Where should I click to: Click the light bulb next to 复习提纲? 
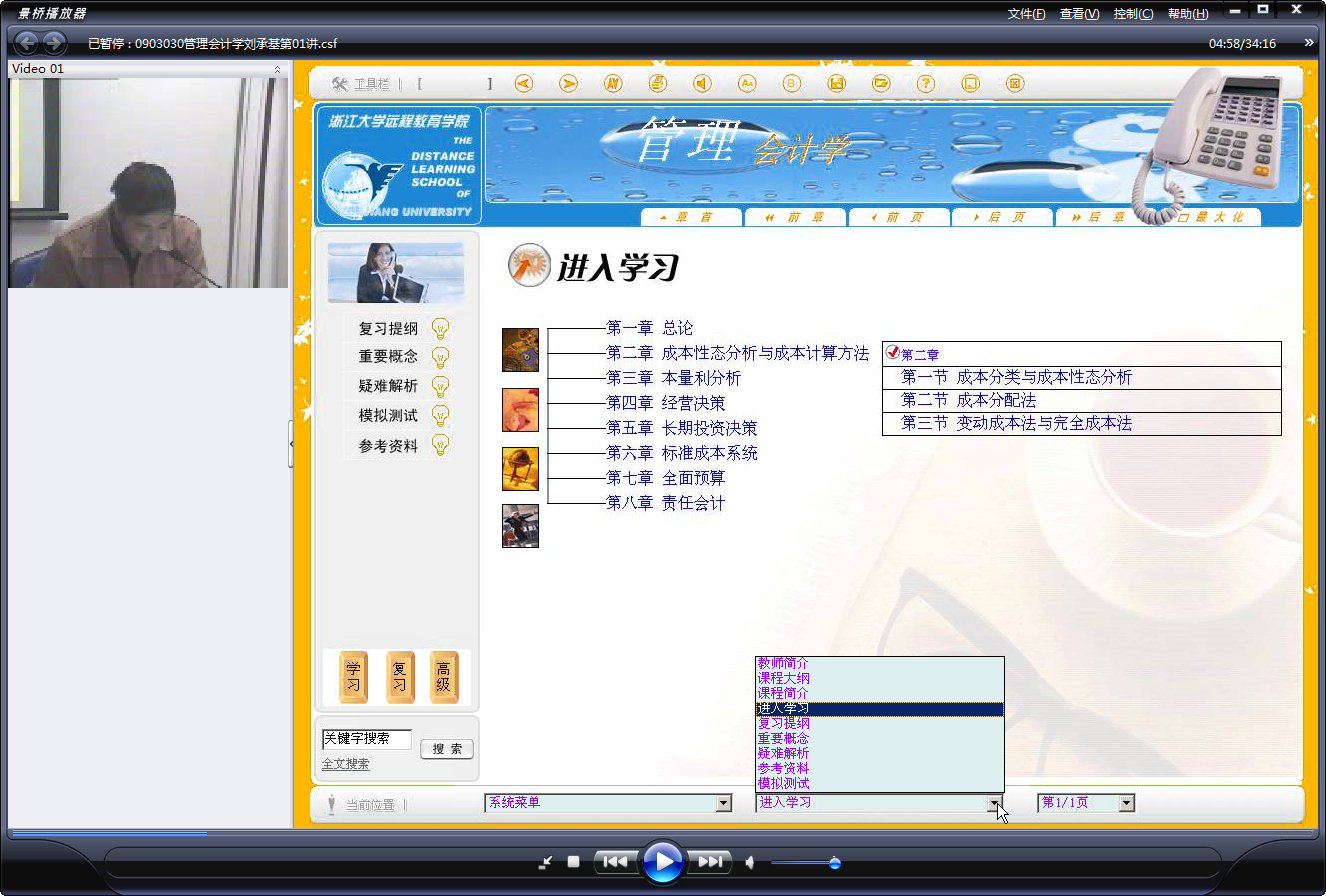pyautogui.click(x=440, y=328)
